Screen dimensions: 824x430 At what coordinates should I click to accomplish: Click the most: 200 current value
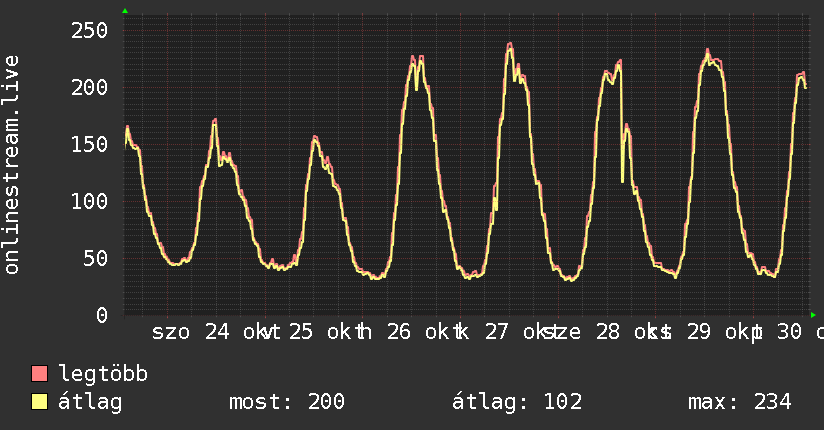pos(287,402)
